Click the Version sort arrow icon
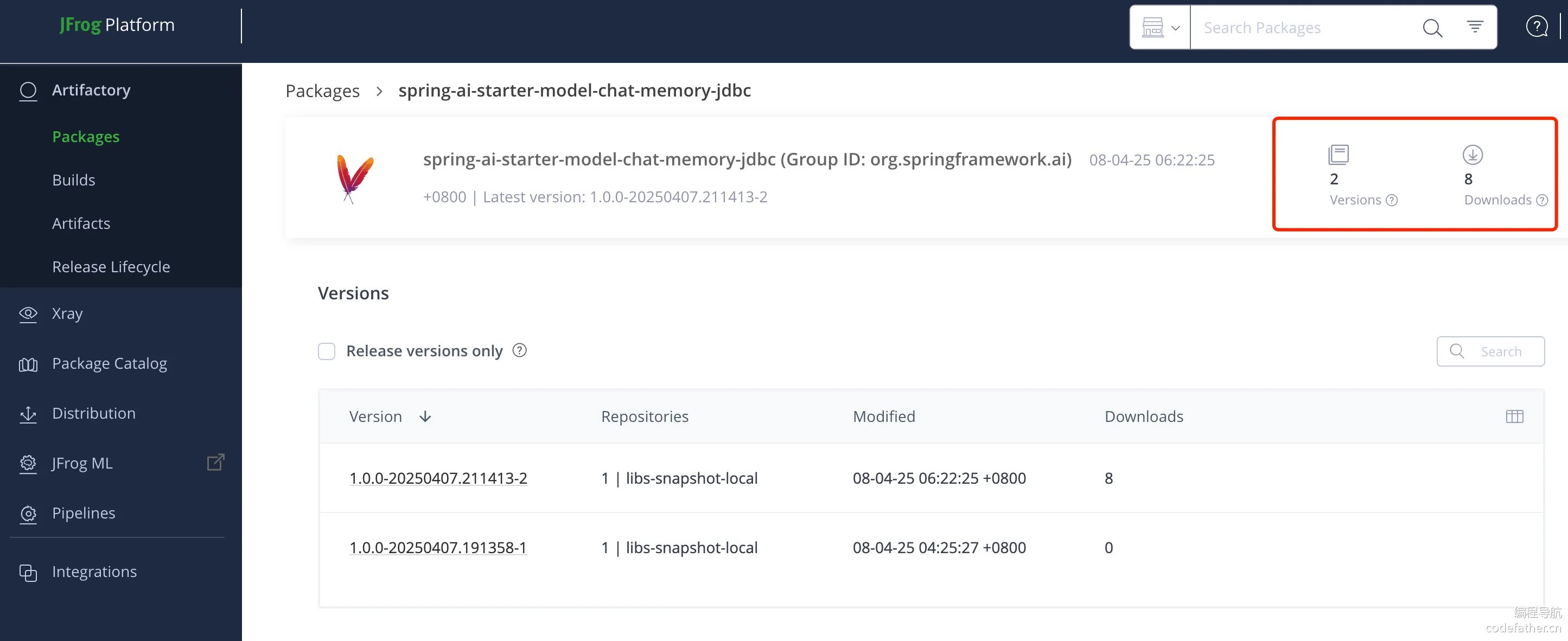 click(x=425, y=416)
